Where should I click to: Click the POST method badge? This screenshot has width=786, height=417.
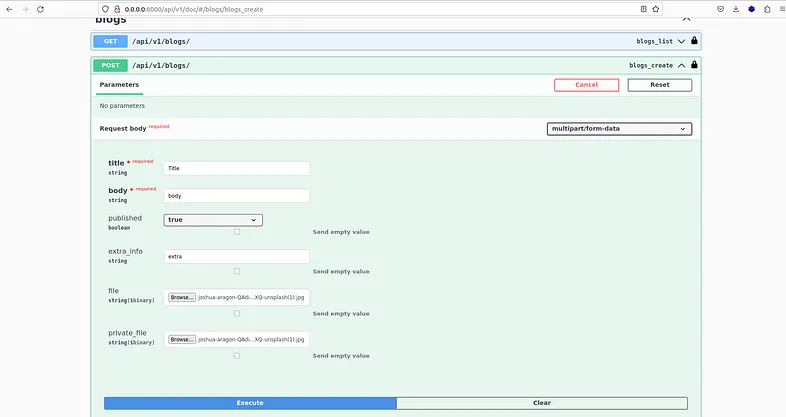coord(110,65)
